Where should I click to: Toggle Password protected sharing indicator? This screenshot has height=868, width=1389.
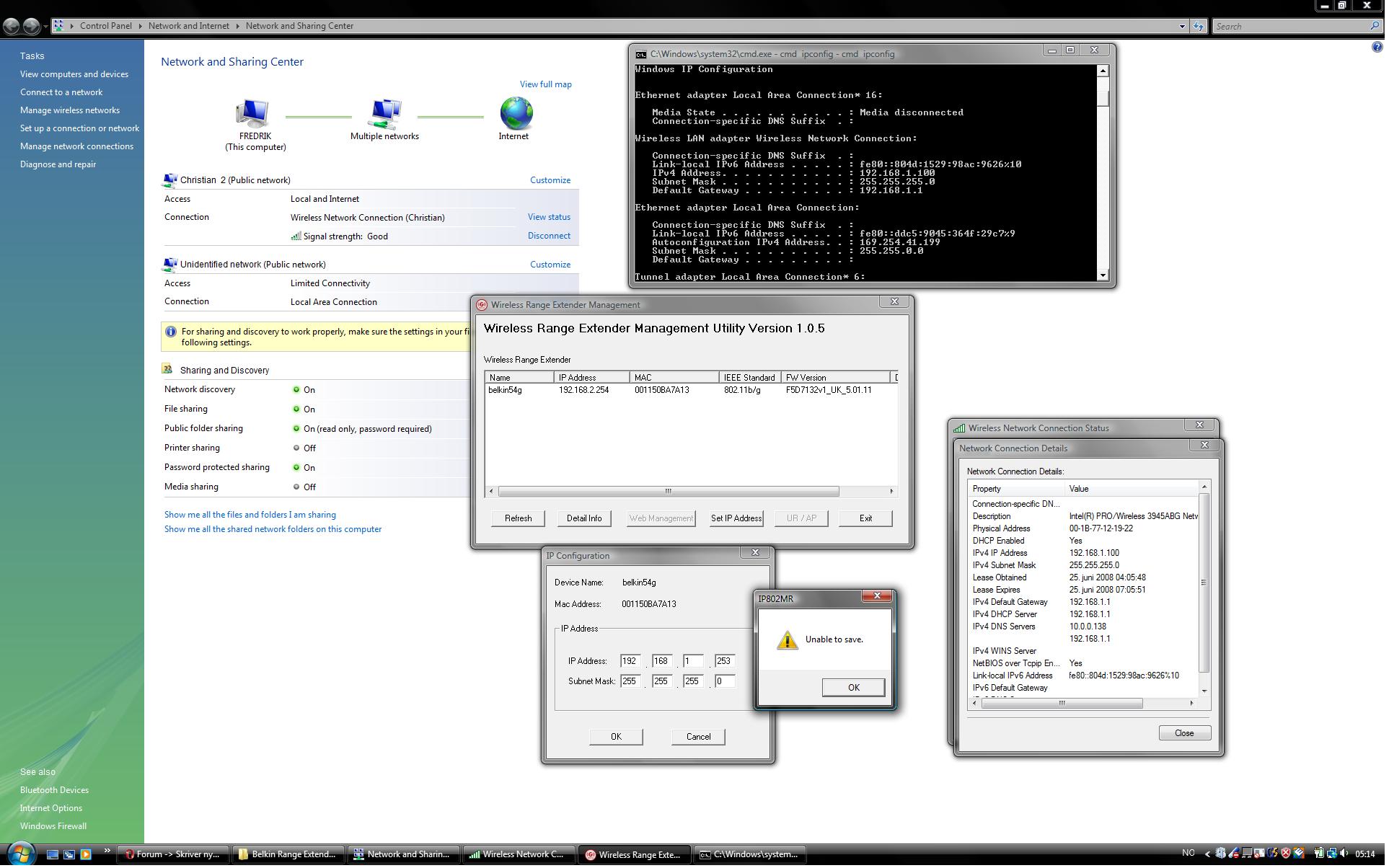(296, 469)
